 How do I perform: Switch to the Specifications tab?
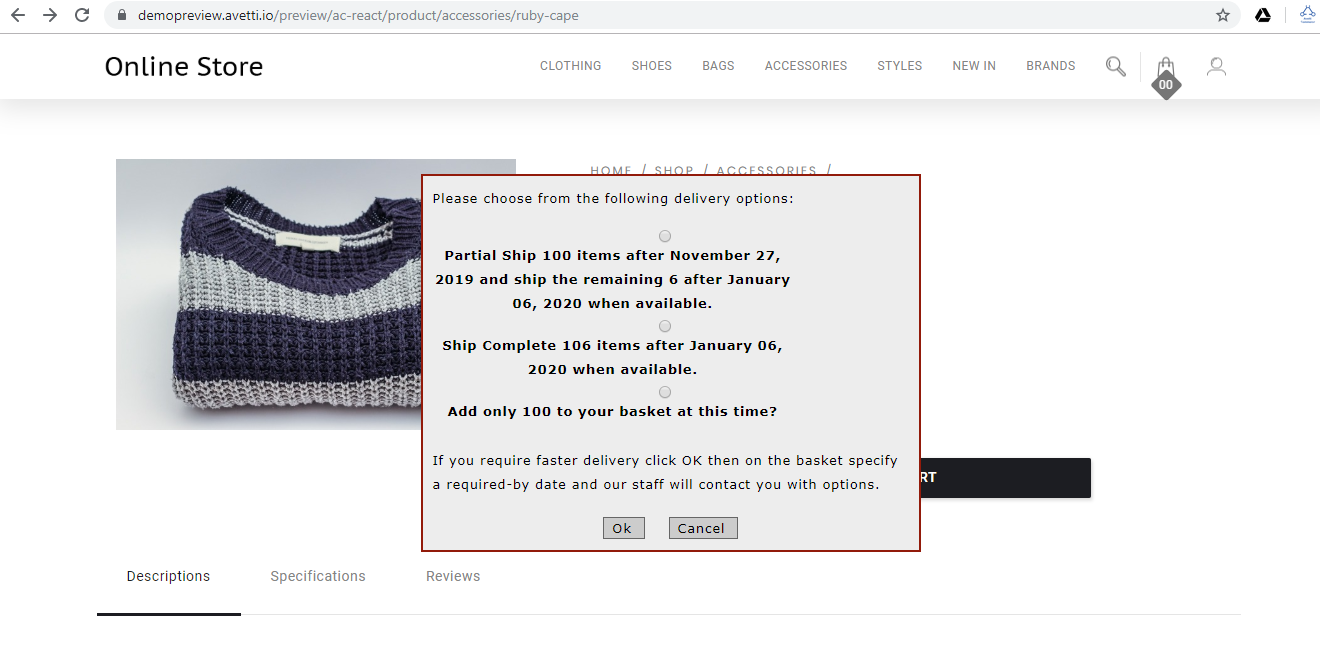318,576
